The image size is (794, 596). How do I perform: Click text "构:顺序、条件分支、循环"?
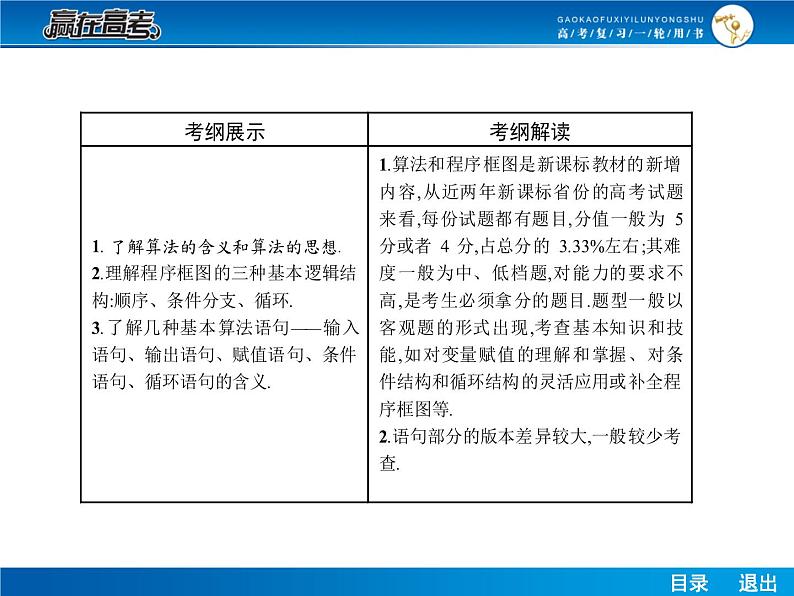(x=191, y=301)
